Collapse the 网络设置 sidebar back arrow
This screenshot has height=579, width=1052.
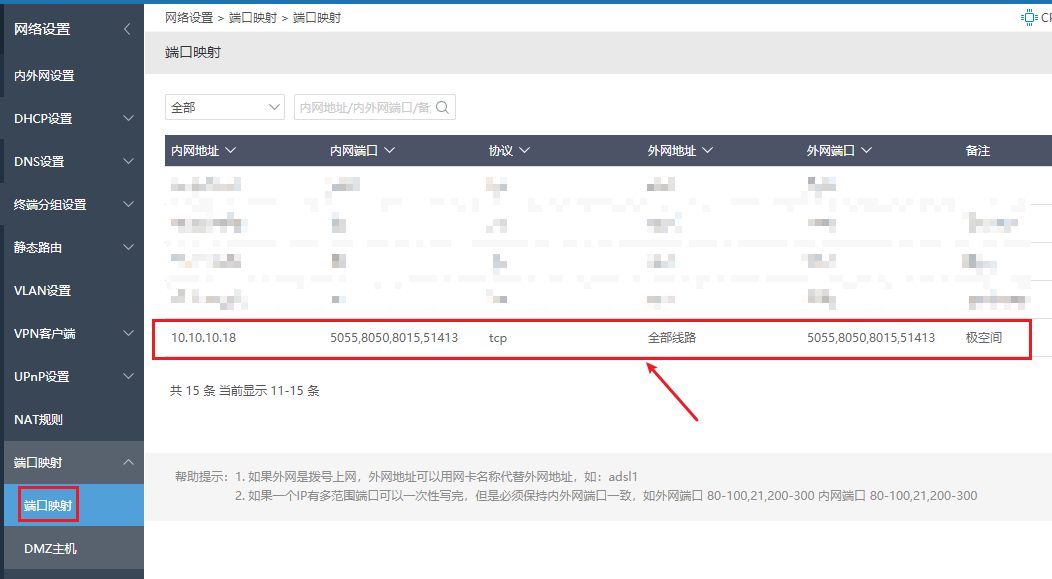click(127, 29)
